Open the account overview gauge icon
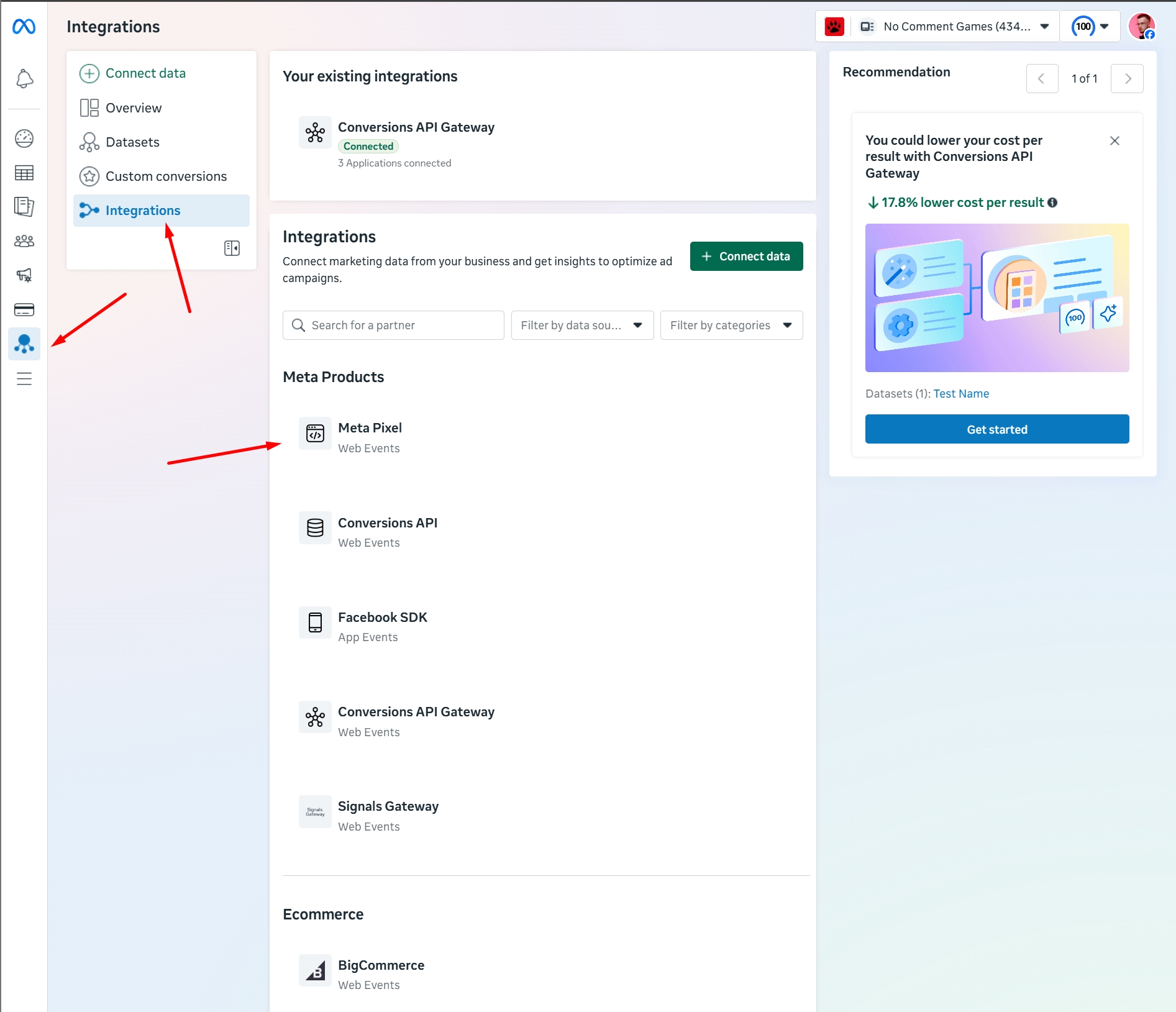 [x=24, y=139]
